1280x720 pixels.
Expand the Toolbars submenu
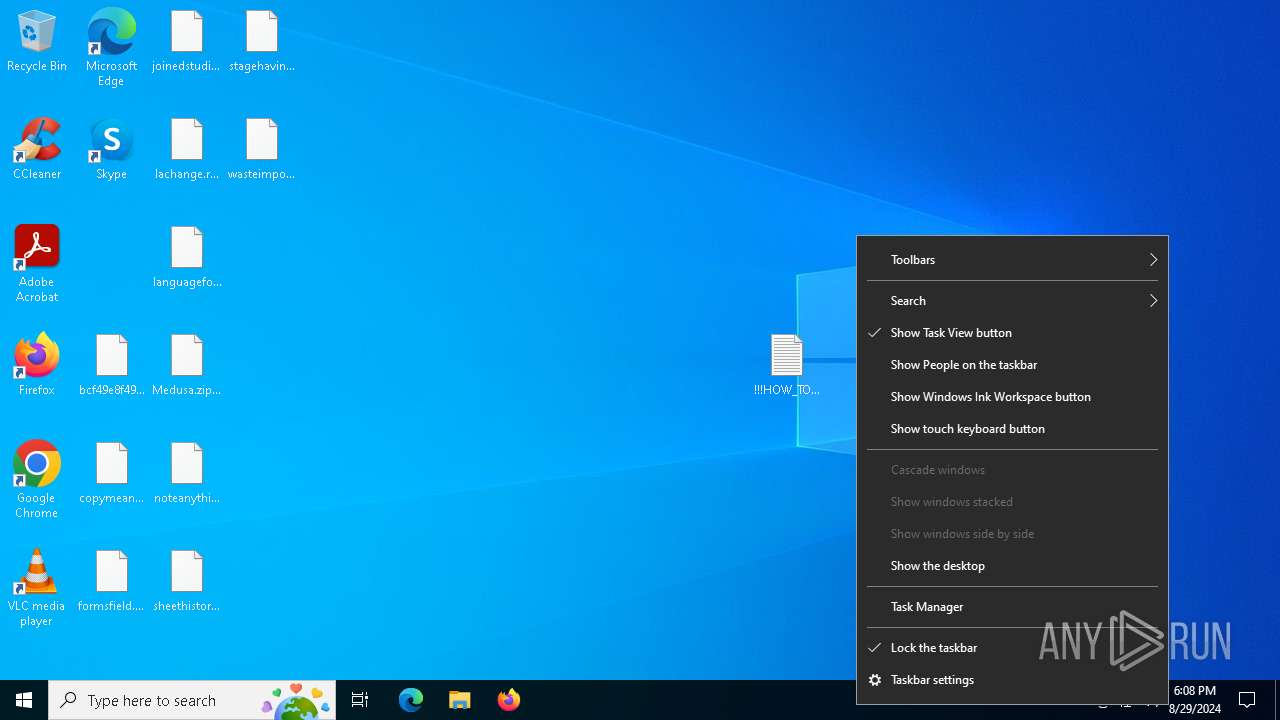(1012, 260)
